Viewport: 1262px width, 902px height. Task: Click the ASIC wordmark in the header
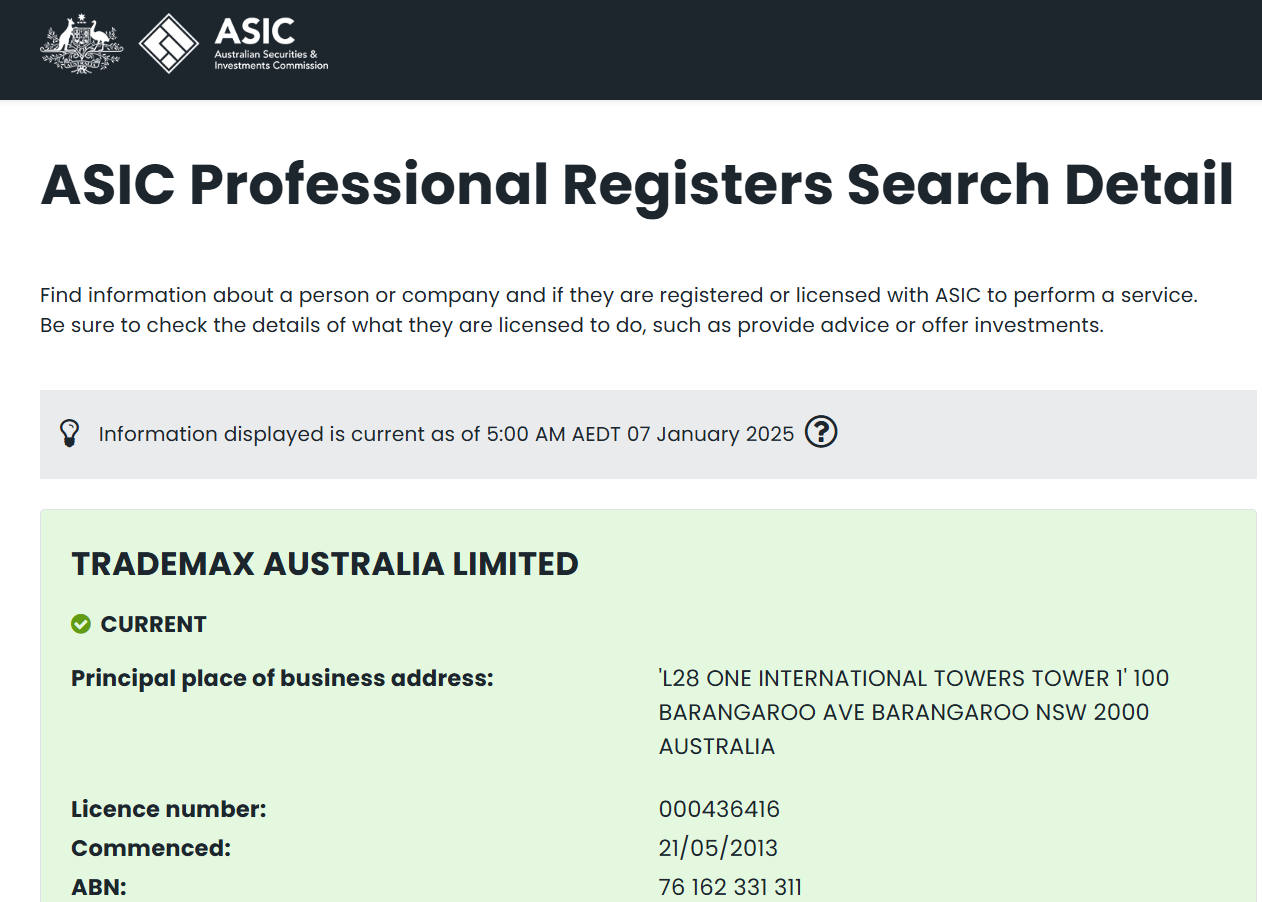[254, 32]
